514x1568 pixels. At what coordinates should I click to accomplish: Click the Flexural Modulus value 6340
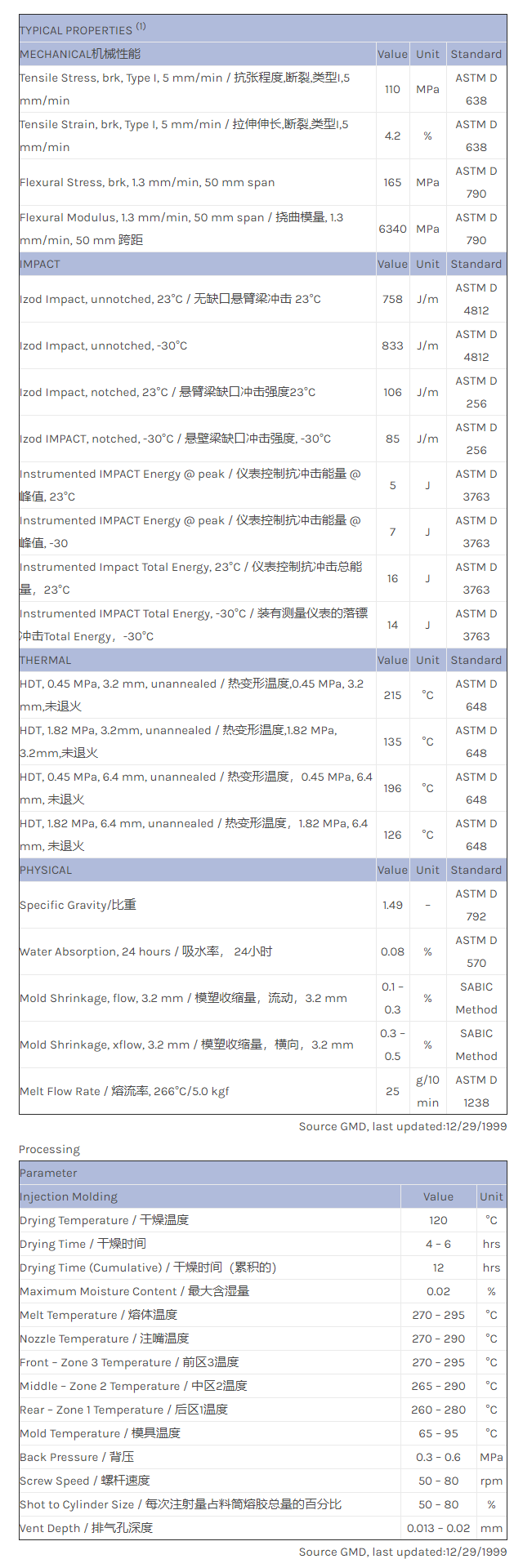click(392, 229)
